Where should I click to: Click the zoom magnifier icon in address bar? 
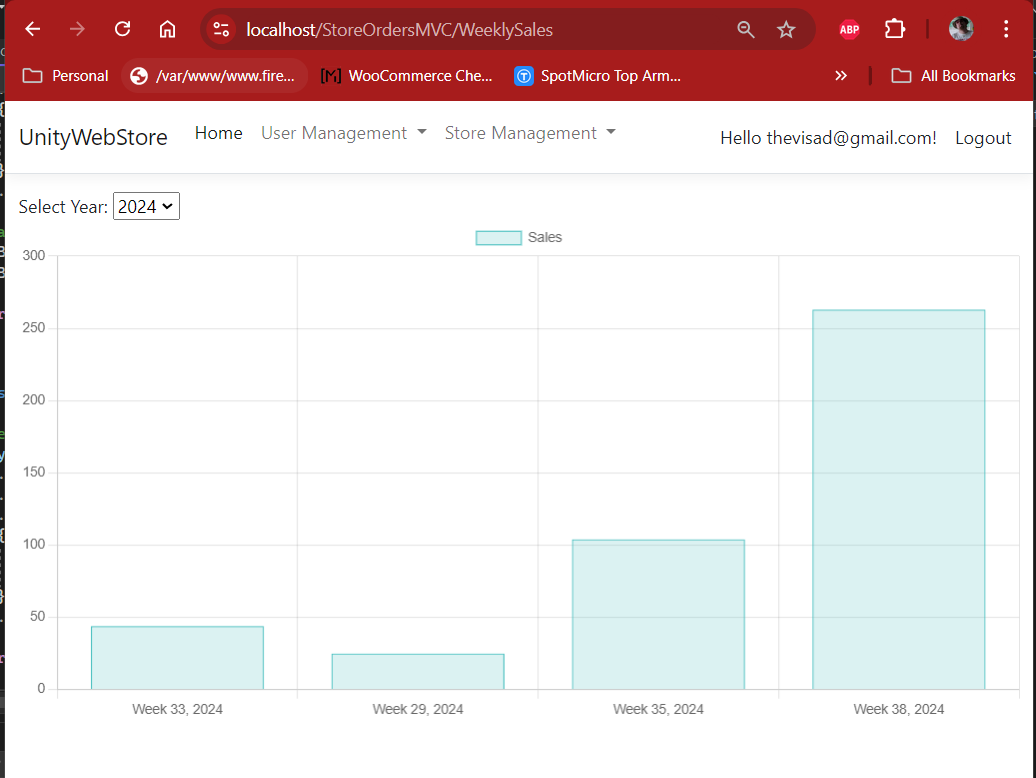[745, 30]
